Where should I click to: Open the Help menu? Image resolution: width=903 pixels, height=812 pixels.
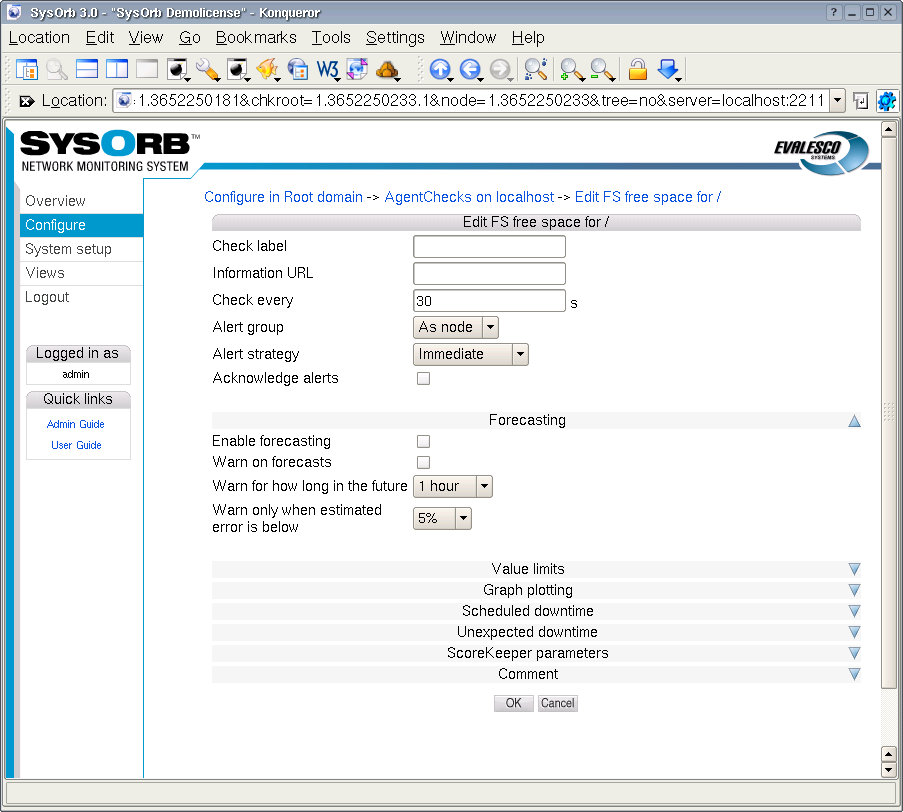(528, 37)
